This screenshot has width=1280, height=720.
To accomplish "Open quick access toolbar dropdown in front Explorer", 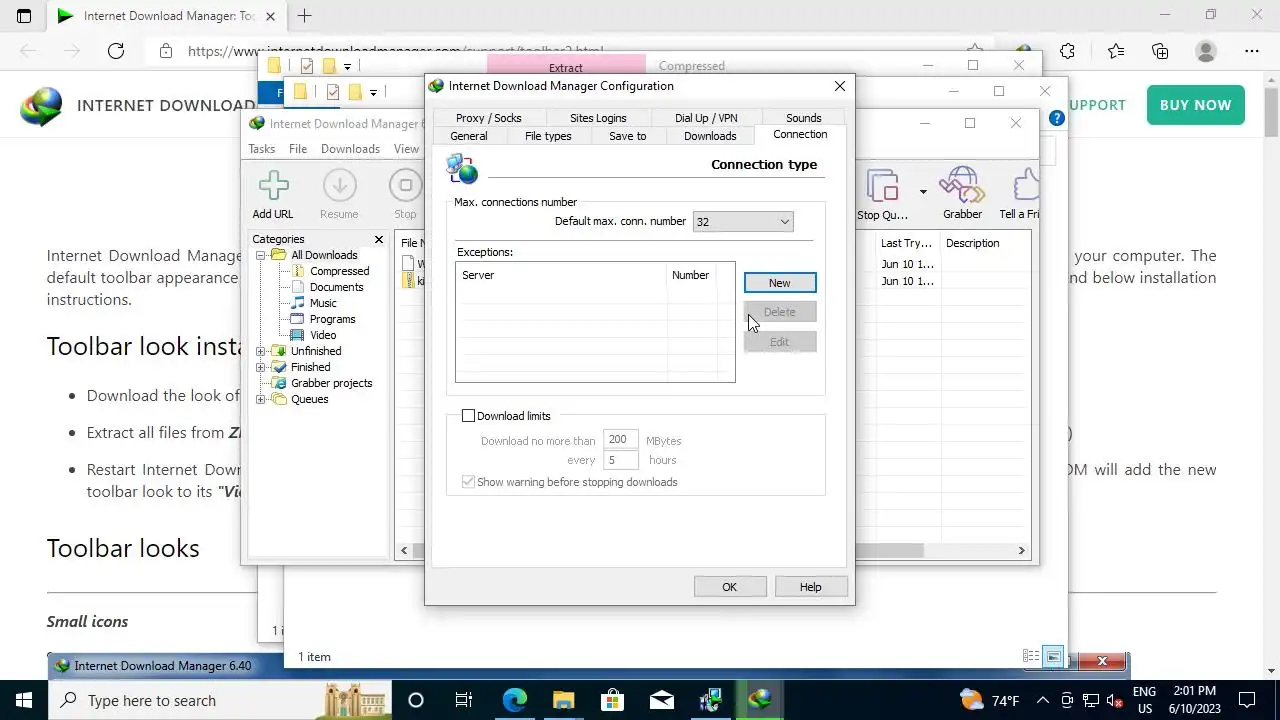I will coord(373,92).
